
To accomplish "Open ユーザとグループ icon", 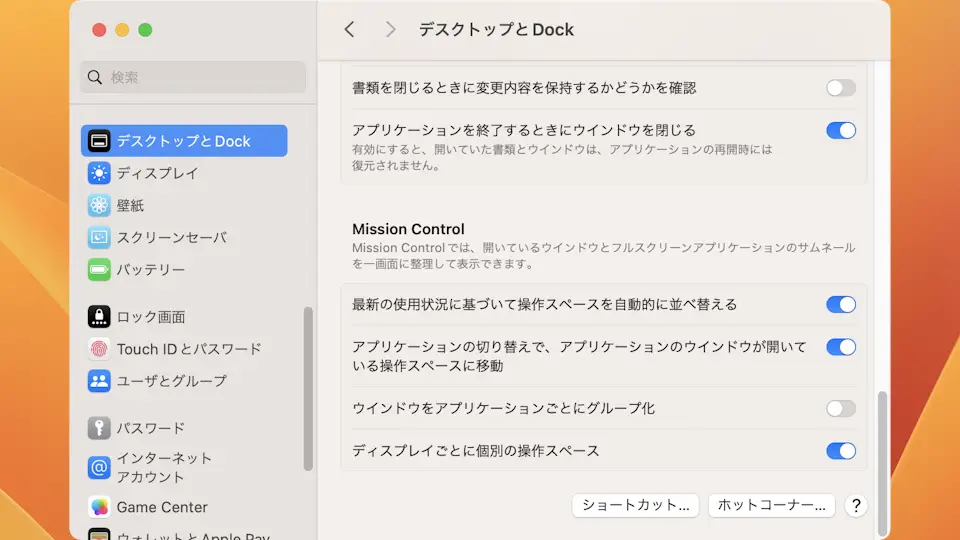I will 99,381.
